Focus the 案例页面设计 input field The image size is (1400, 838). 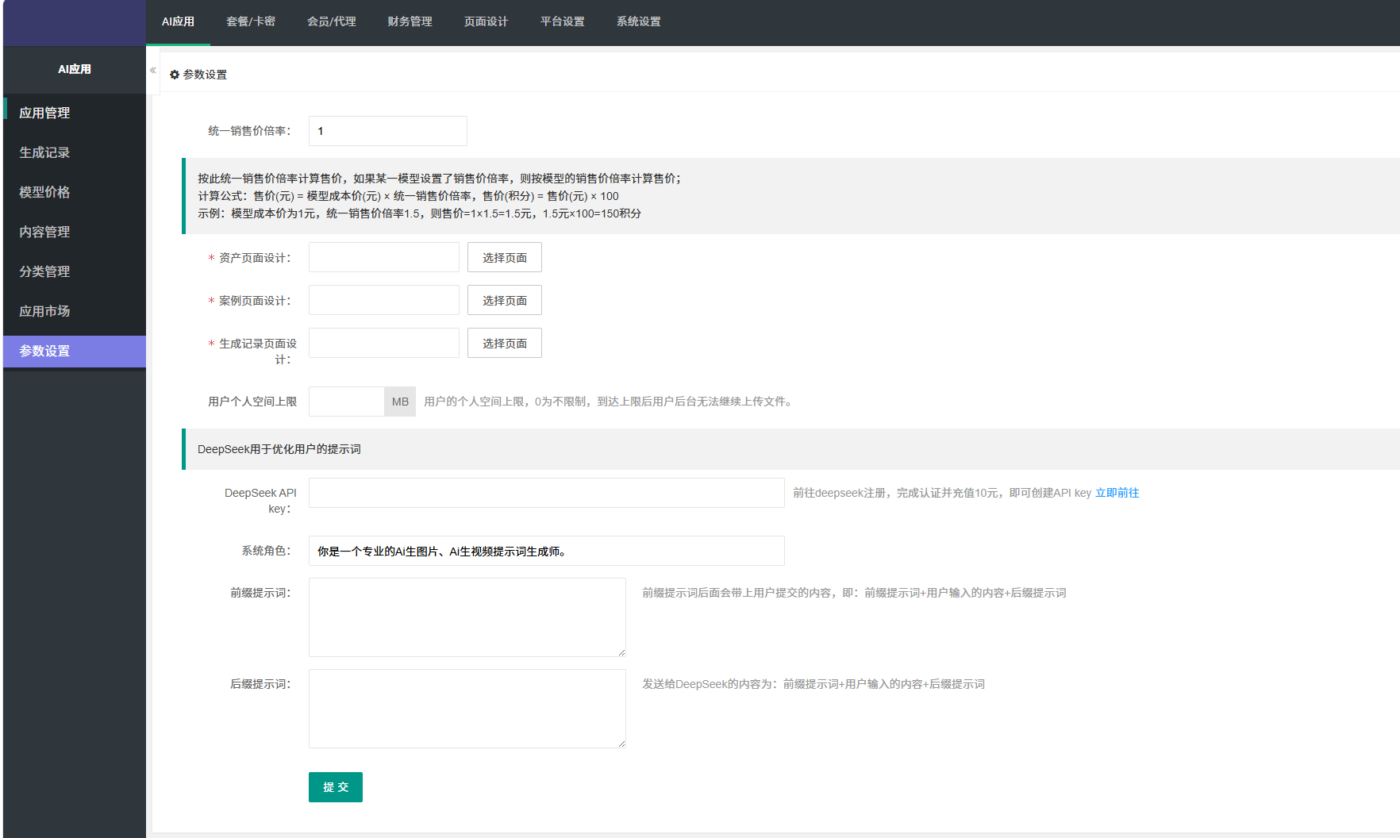384,300
